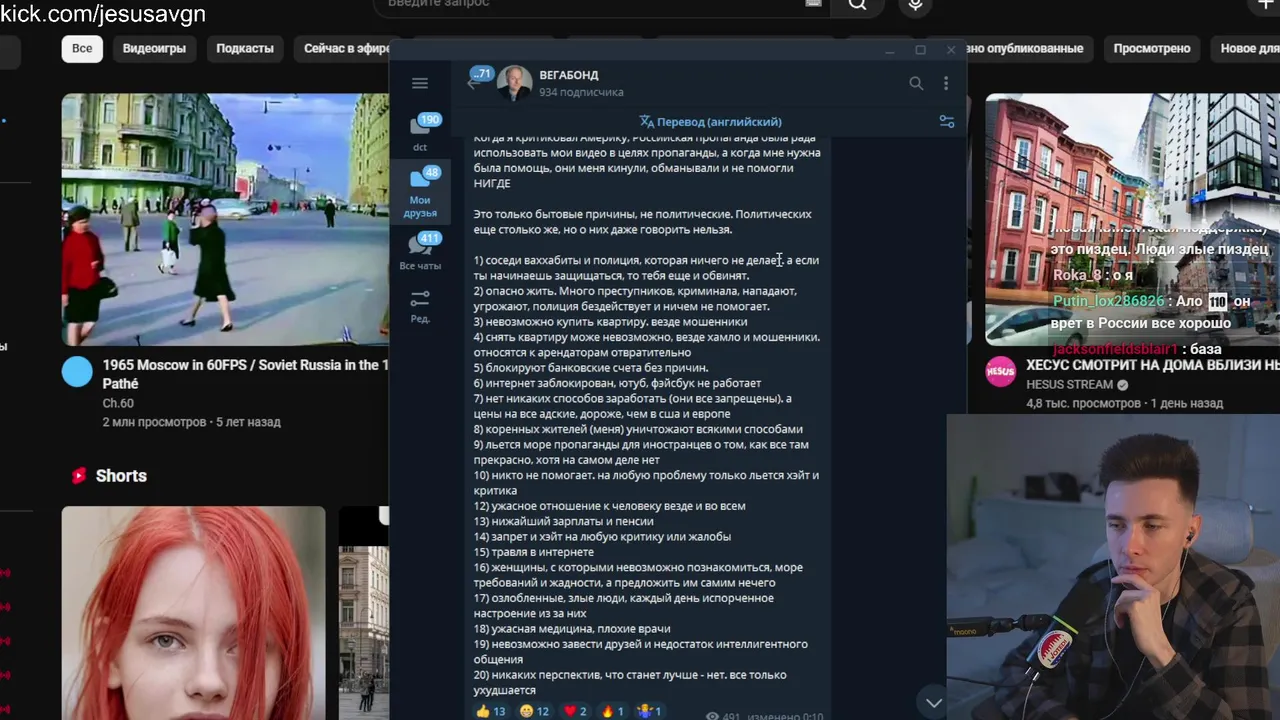Open the 1965 Moscow video thumbnail
The image size is (1280, 720).
(225, 219)
